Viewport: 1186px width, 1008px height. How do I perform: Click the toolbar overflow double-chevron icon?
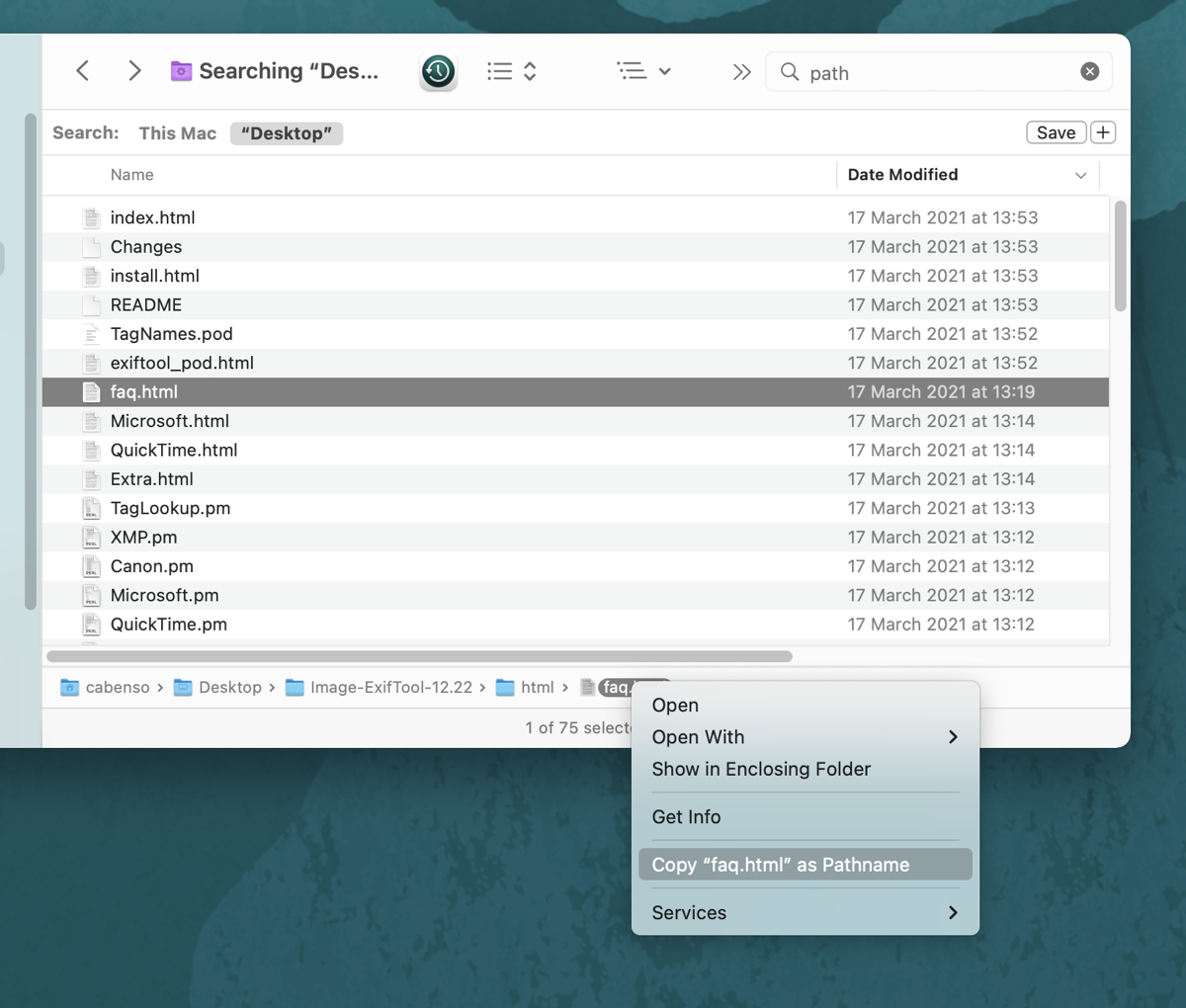(741, 72)
